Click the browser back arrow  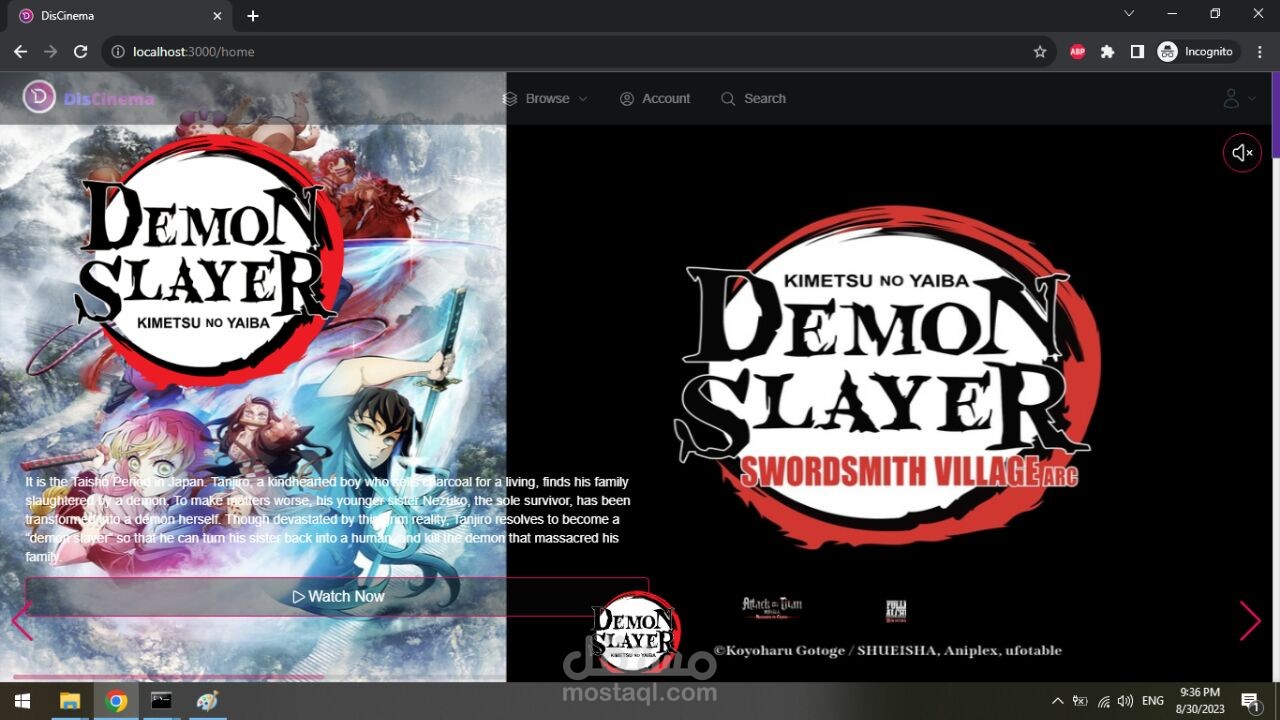click(x=20, y=51)
